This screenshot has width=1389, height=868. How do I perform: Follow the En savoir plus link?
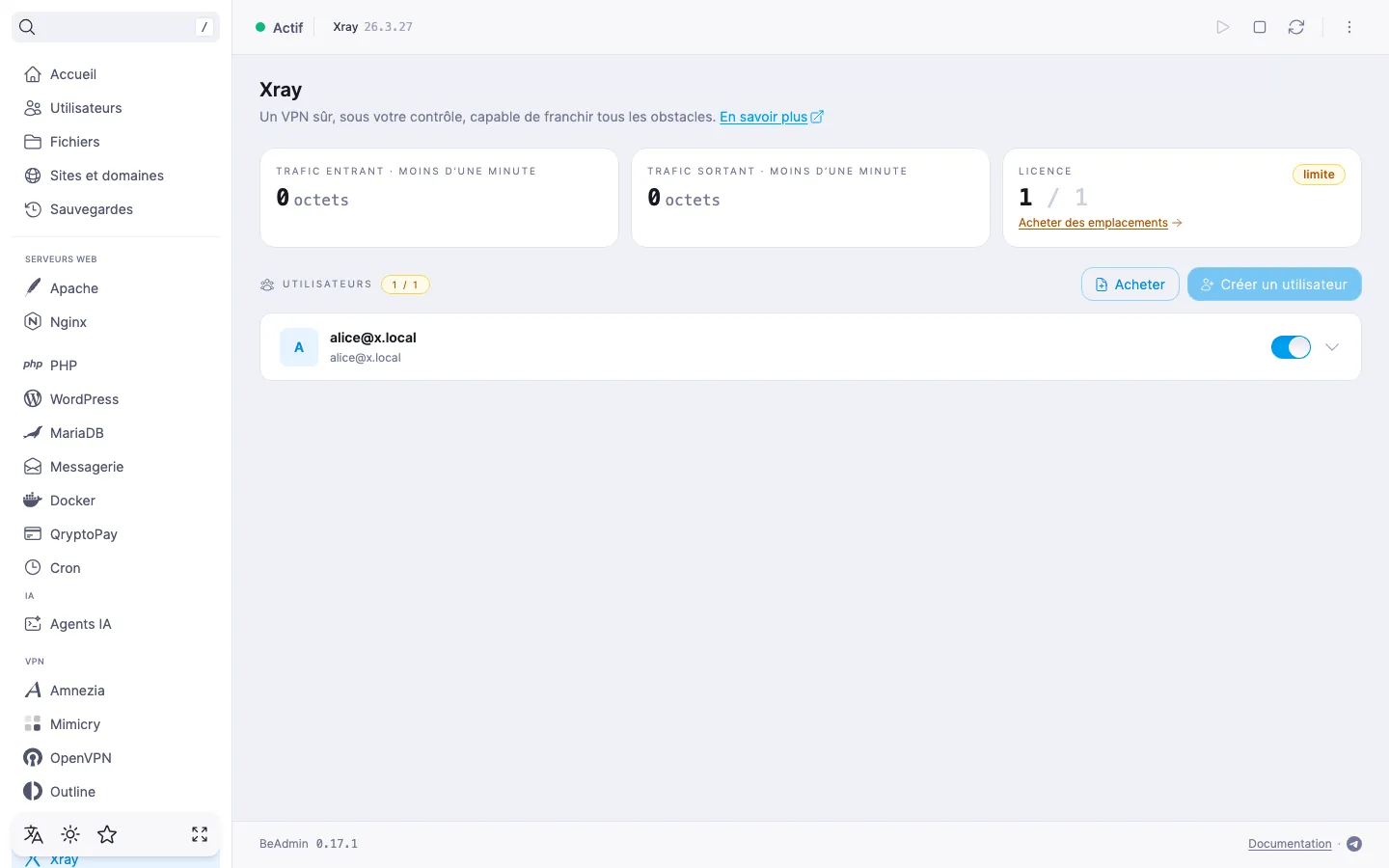click(x=772, y=117)
